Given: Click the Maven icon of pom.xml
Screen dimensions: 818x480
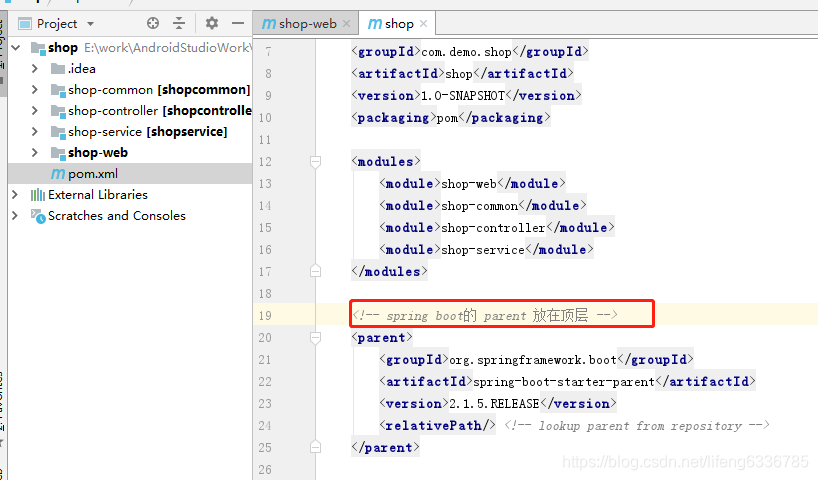Looking at the screenshot, I should tap(58, 174).
